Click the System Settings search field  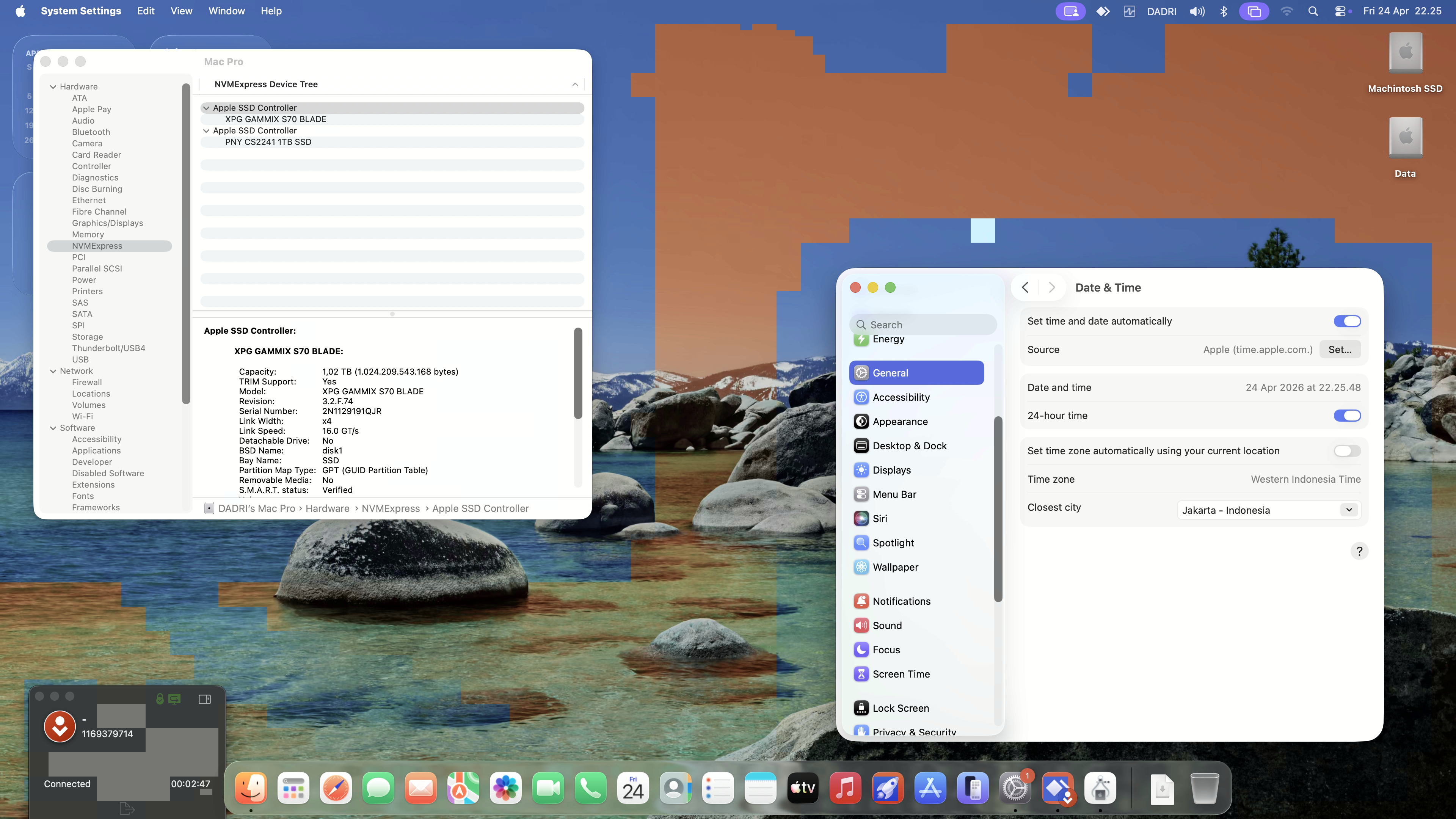click(x=923, y=325)
